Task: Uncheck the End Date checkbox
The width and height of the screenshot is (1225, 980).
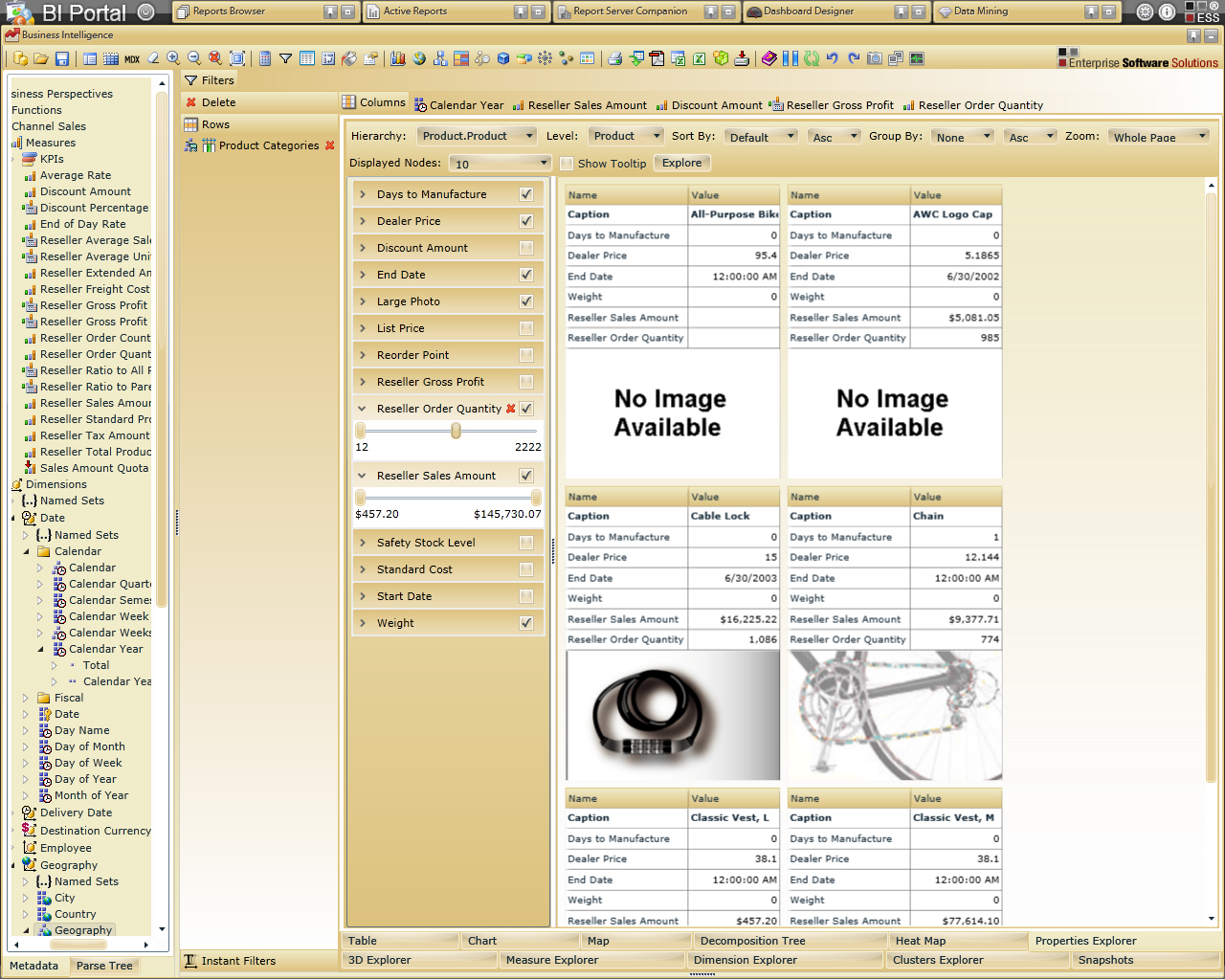Action: click(526, 275)
